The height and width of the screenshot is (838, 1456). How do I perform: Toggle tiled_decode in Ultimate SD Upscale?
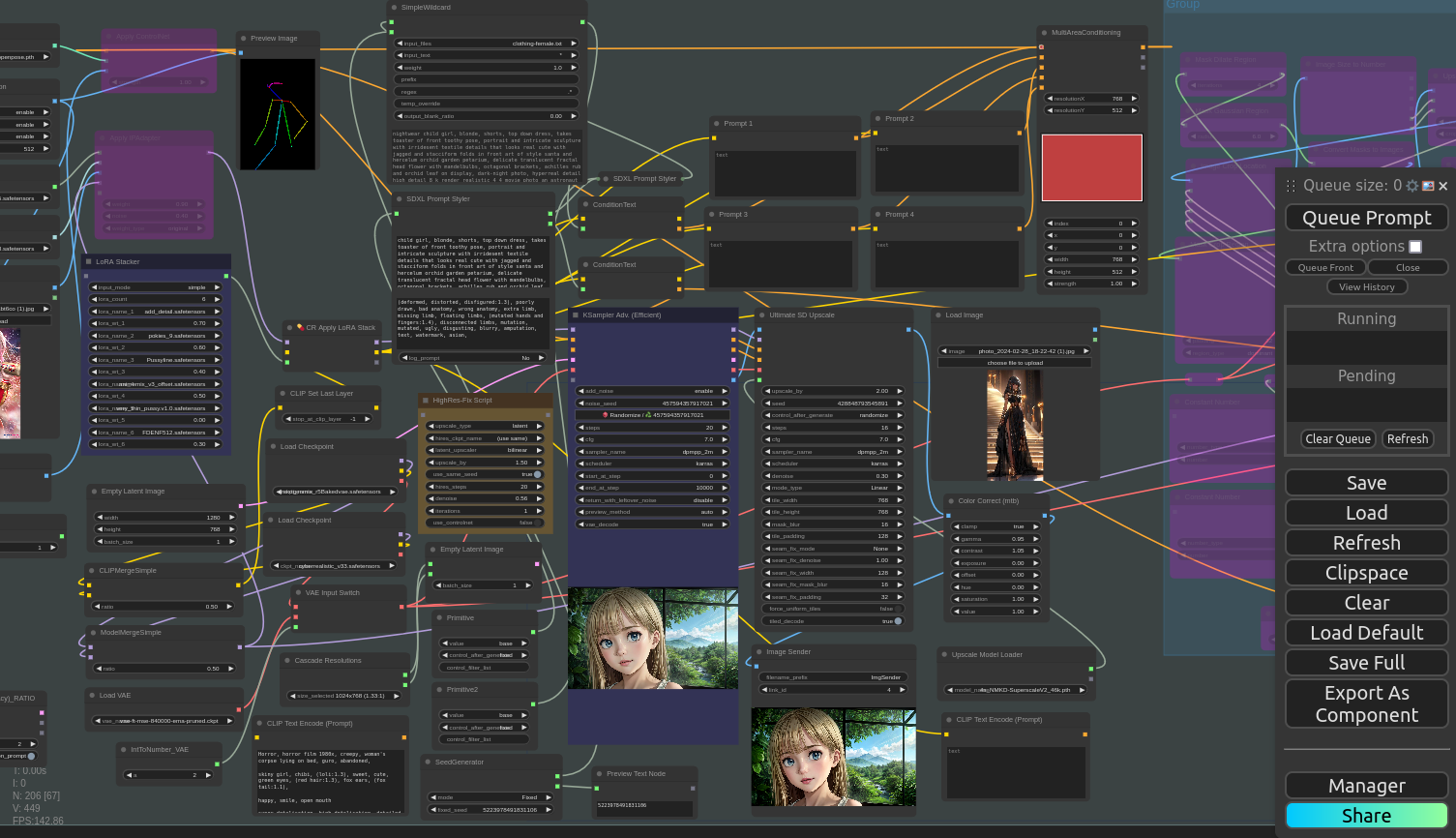coord(898,621)
